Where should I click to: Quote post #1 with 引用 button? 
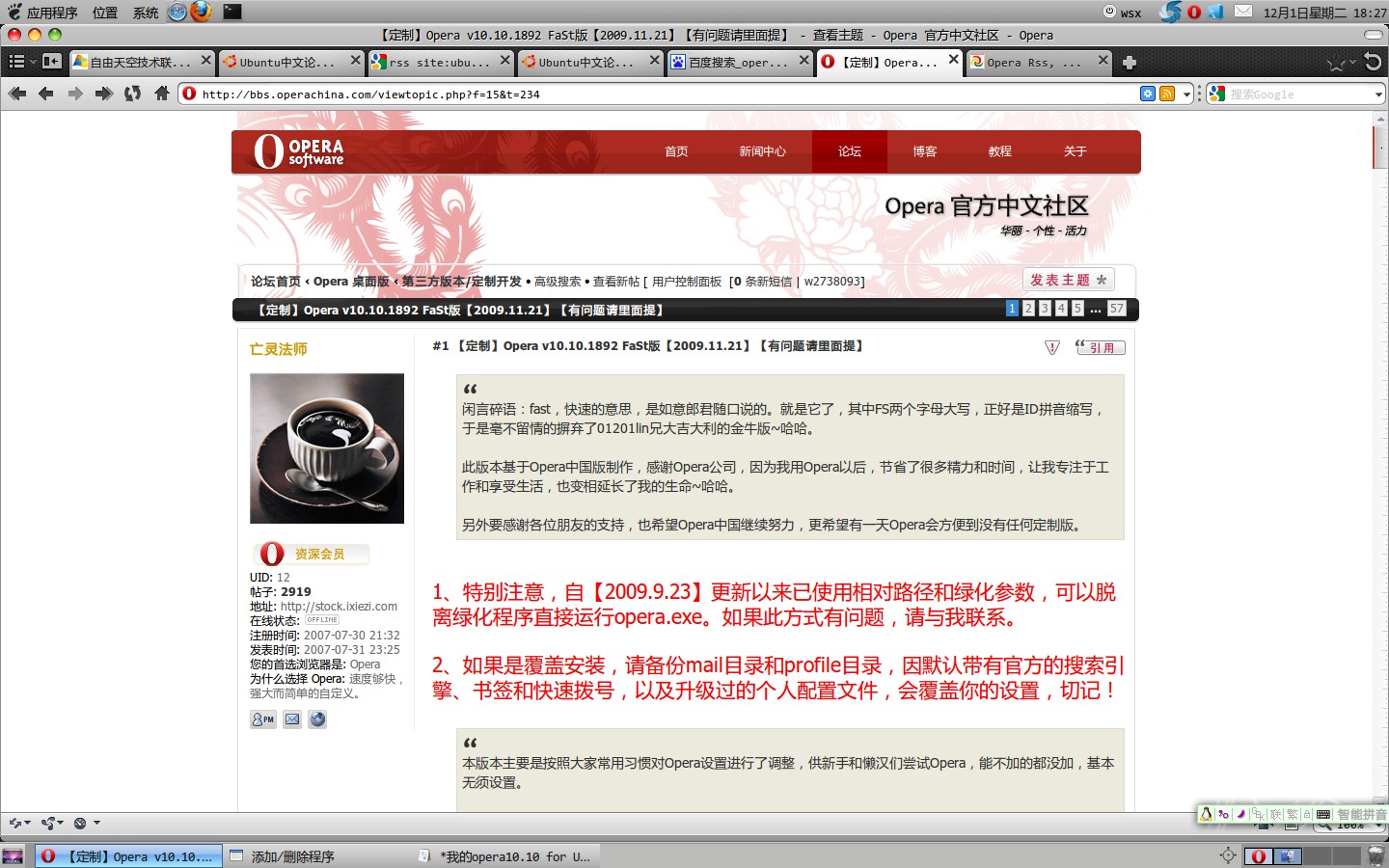click(1100, 347)
